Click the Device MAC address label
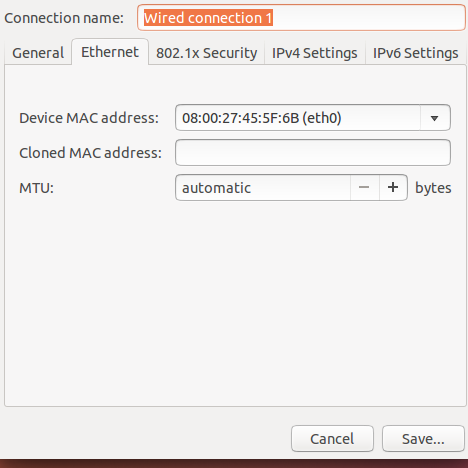Viewport: 468px width, 468px height. (89, 118)
